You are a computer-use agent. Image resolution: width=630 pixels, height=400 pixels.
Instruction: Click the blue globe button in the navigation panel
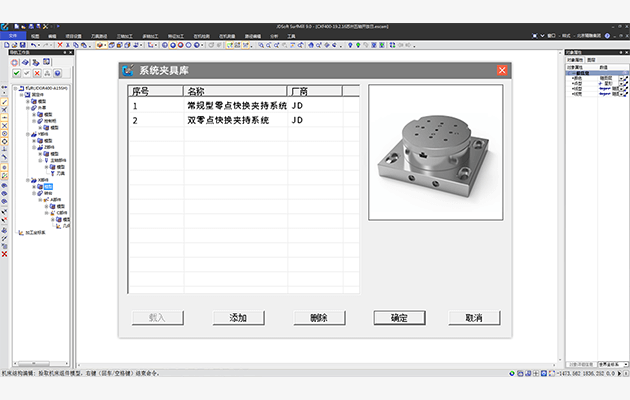point(57,73)
